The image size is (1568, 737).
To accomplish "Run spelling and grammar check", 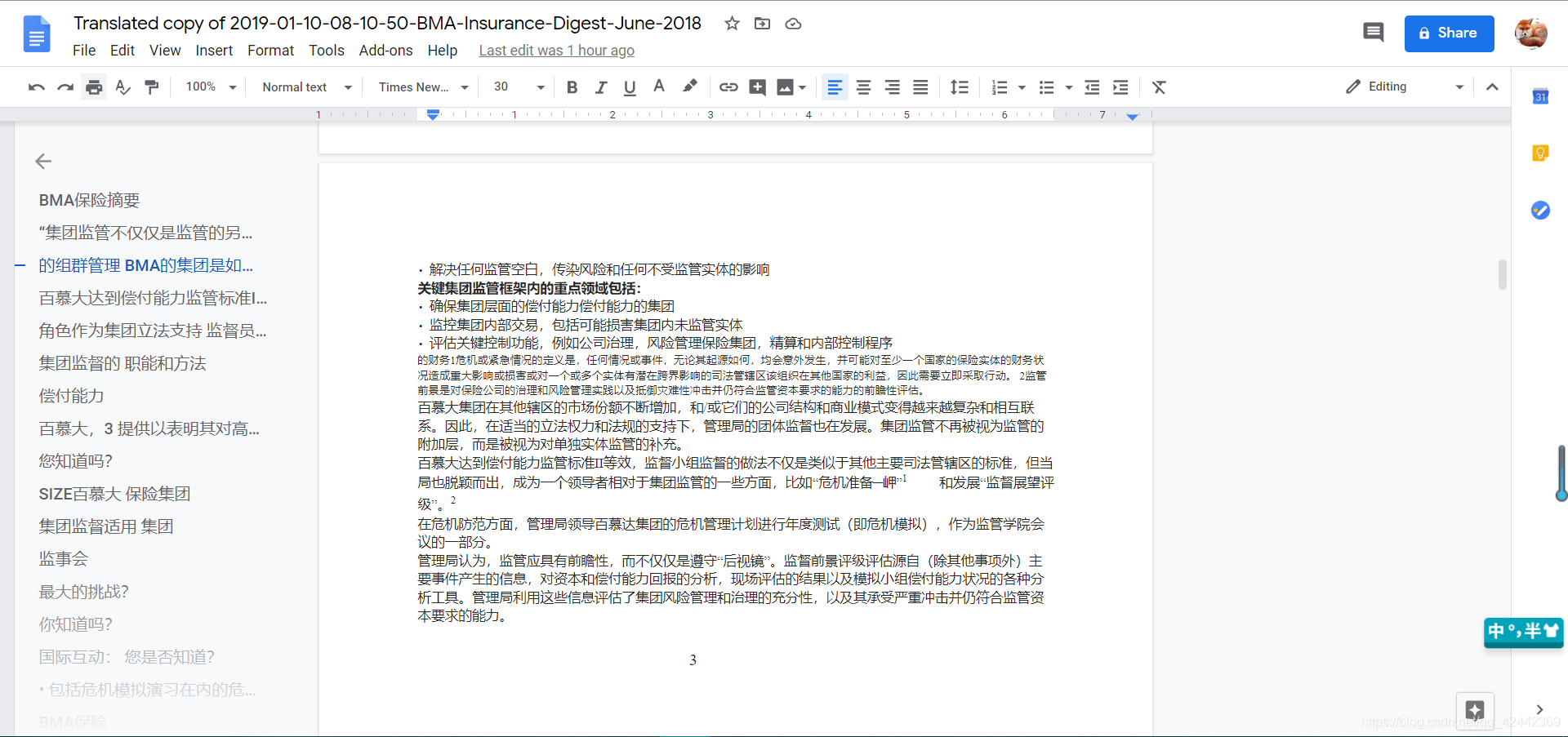I will tap(123, 87).
